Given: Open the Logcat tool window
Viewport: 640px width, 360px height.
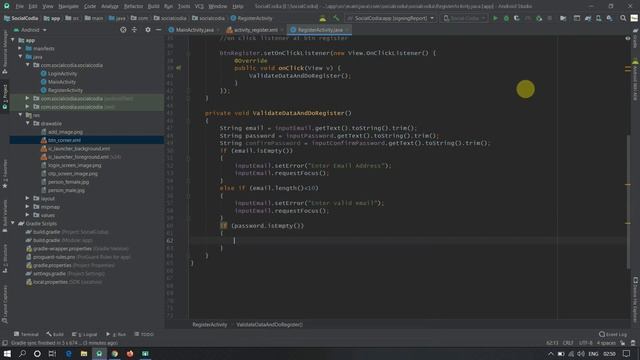Looking at the screenshot, I should coord(84,334).
